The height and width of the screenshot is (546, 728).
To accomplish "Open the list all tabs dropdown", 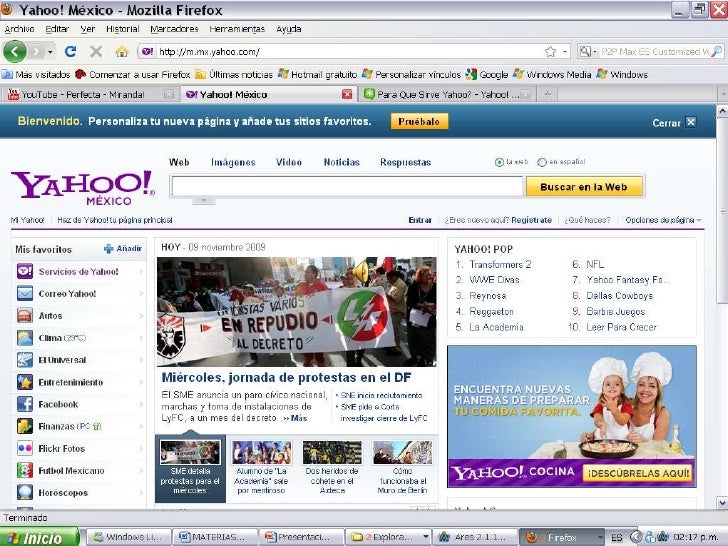I will [x=722, y=95].
